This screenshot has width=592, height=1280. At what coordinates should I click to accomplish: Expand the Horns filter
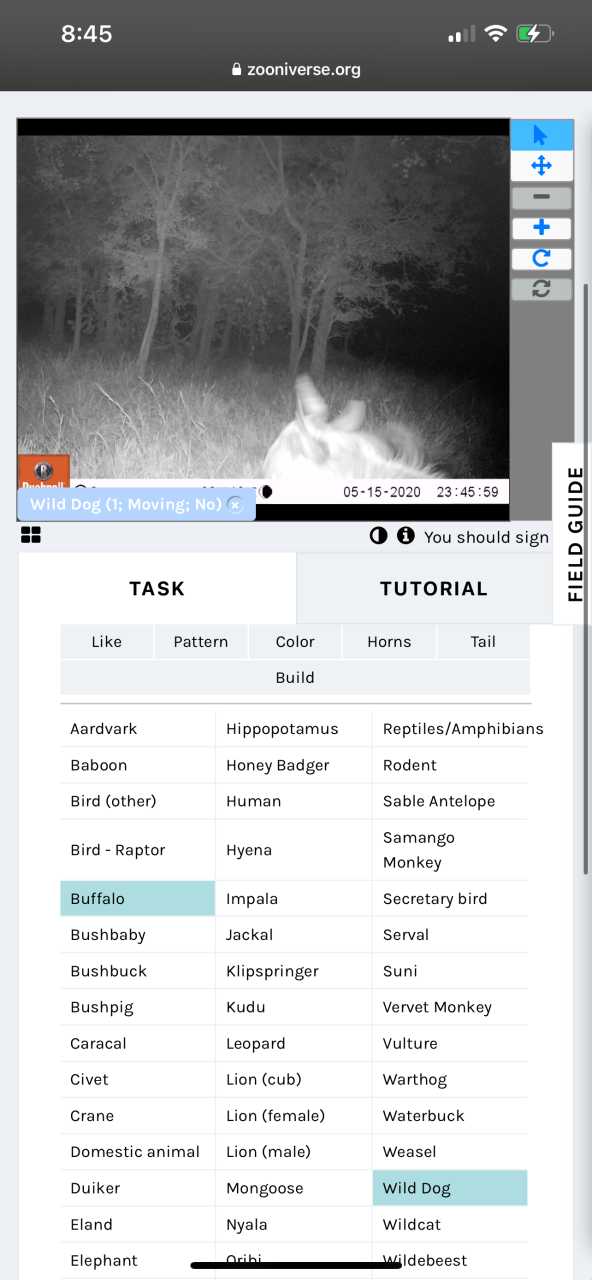click(389, 642)
